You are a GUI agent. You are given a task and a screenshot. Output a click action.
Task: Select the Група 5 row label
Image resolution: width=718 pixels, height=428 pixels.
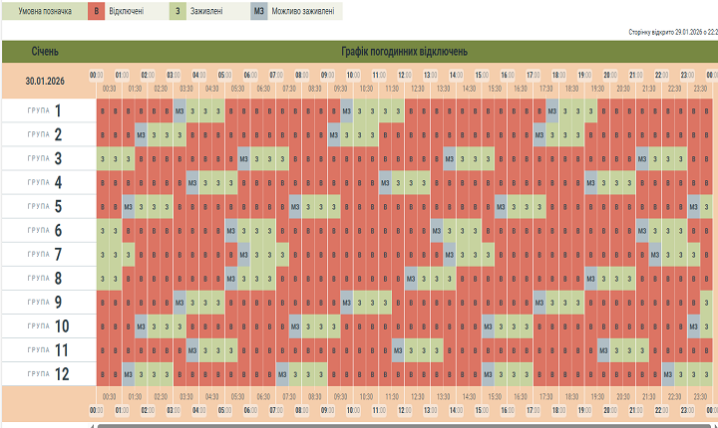[x=48, y=207]
